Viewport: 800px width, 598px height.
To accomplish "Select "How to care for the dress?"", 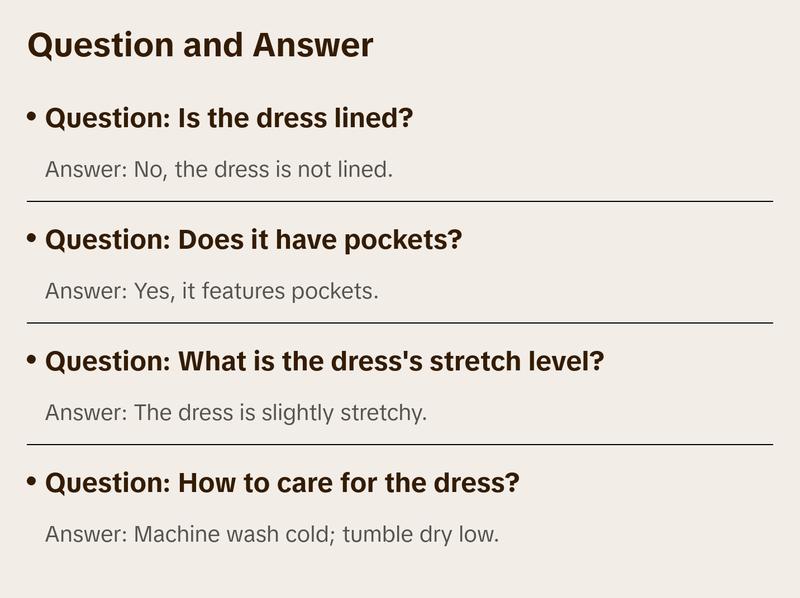I will [348, 484].
